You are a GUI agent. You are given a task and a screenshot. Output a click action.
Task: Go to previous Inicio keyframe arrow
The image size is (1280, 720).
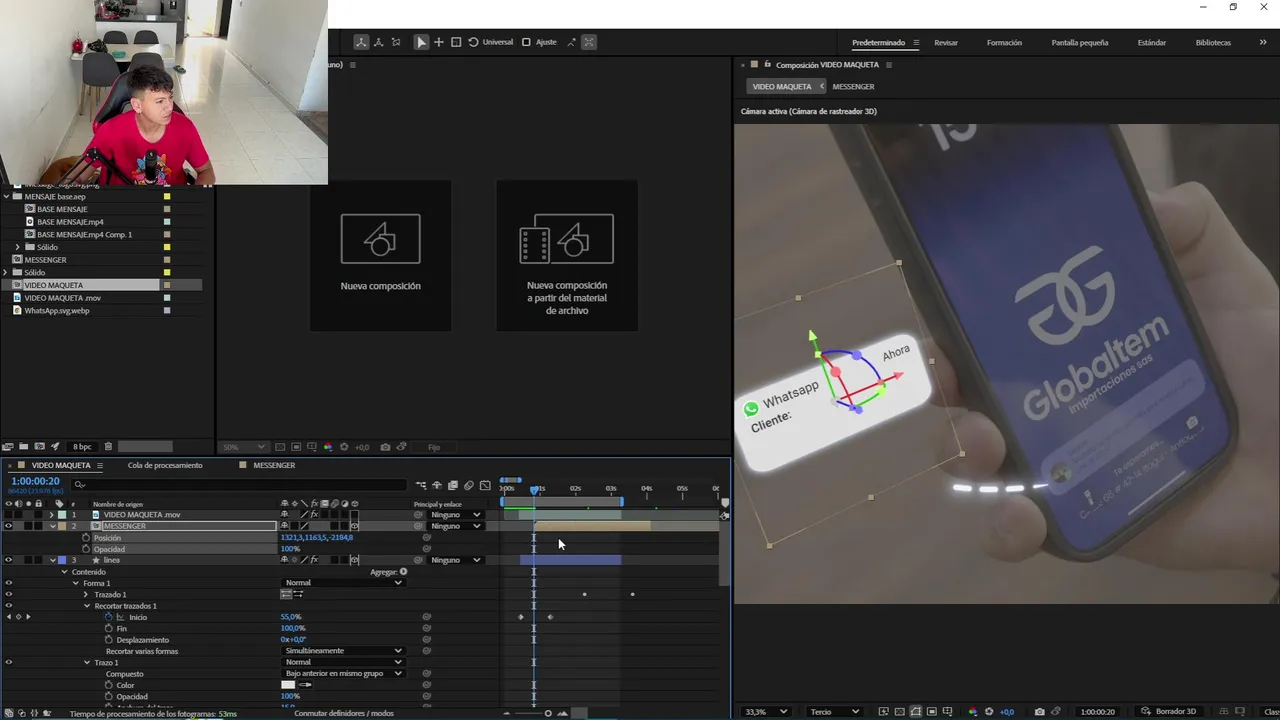click(x=8, y=617)
